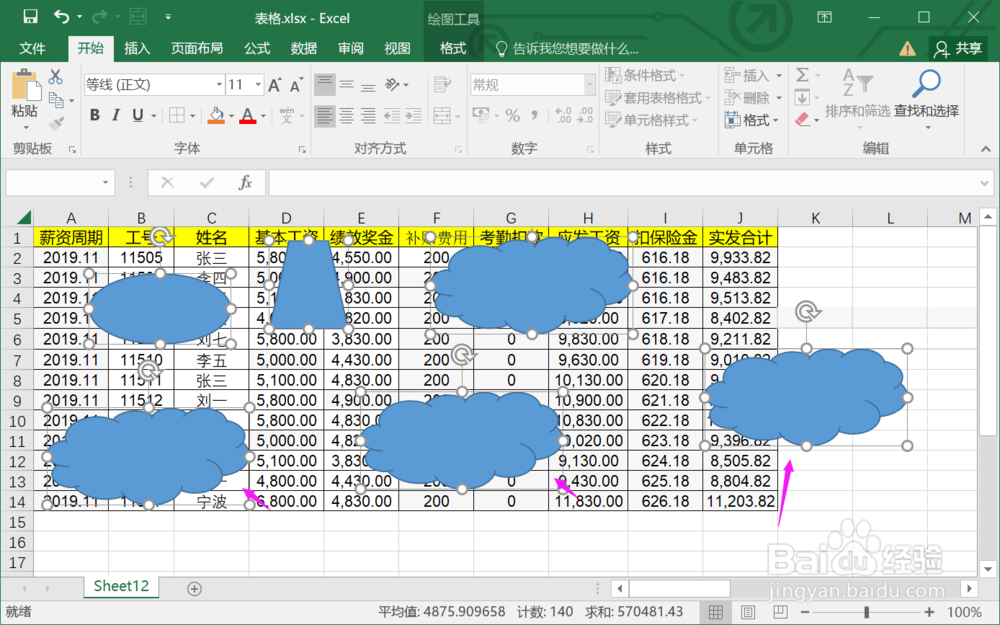Cut selection with the scissors icon
Image resolution: width=1000 pixels, height=625 pixels.
click(55, 77)
